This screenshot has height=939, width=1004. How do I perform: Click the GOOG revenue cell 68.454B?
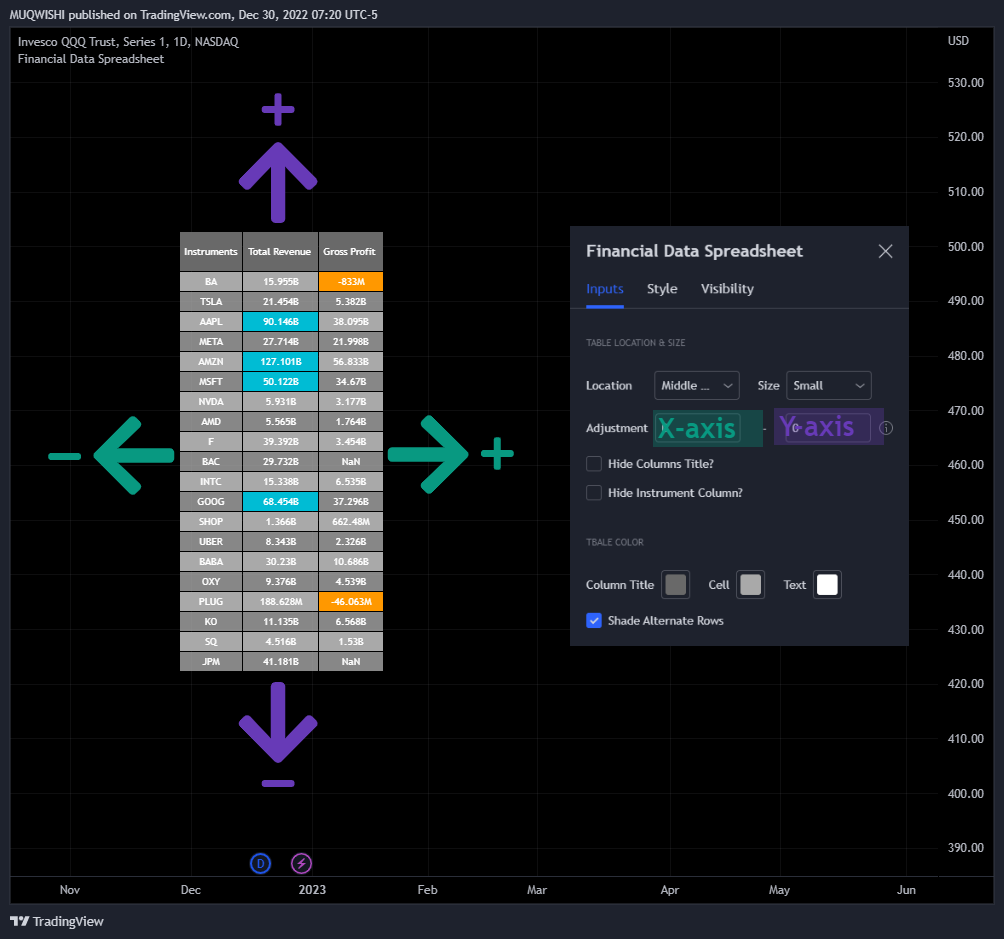point(280,502)
